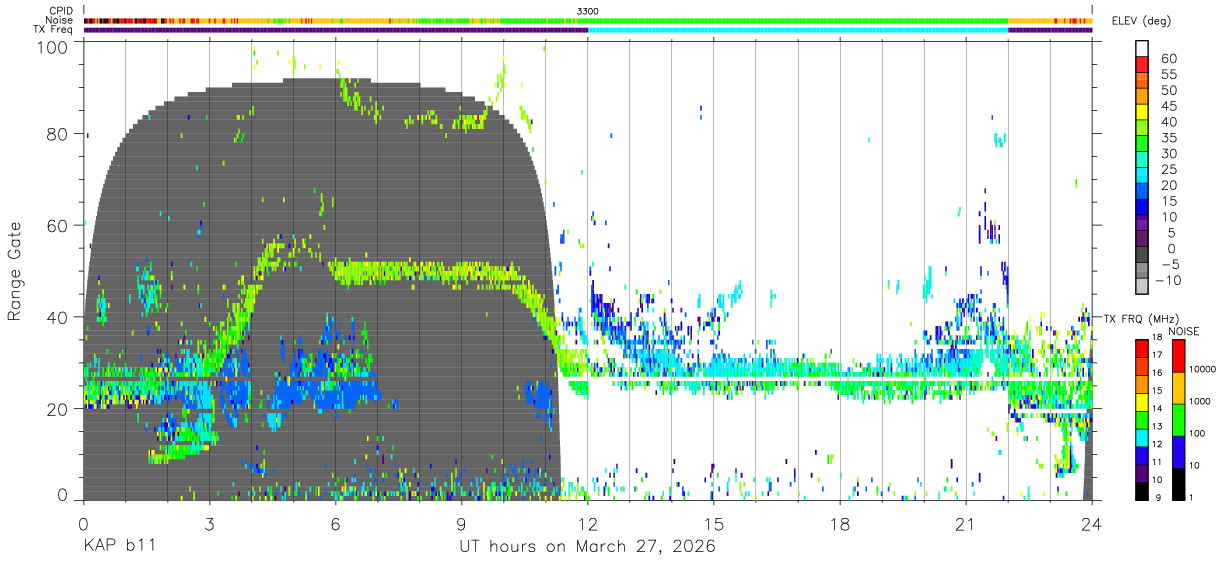
Task: Click the x-axis hour tick '15'
Action: (714, 523)
